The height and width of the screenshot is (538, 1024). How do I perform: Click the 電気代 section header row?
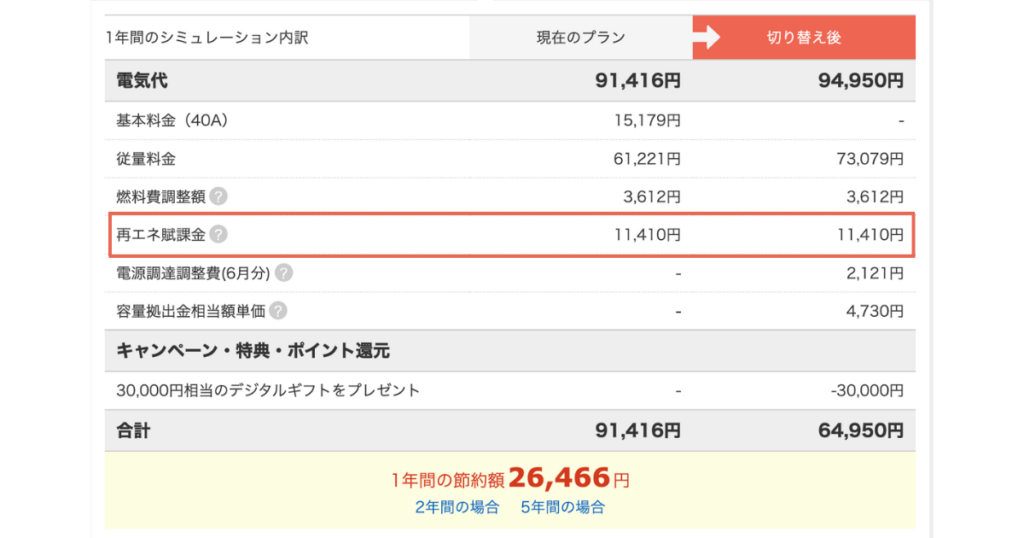pyautogui.click(x=510, y=80)
